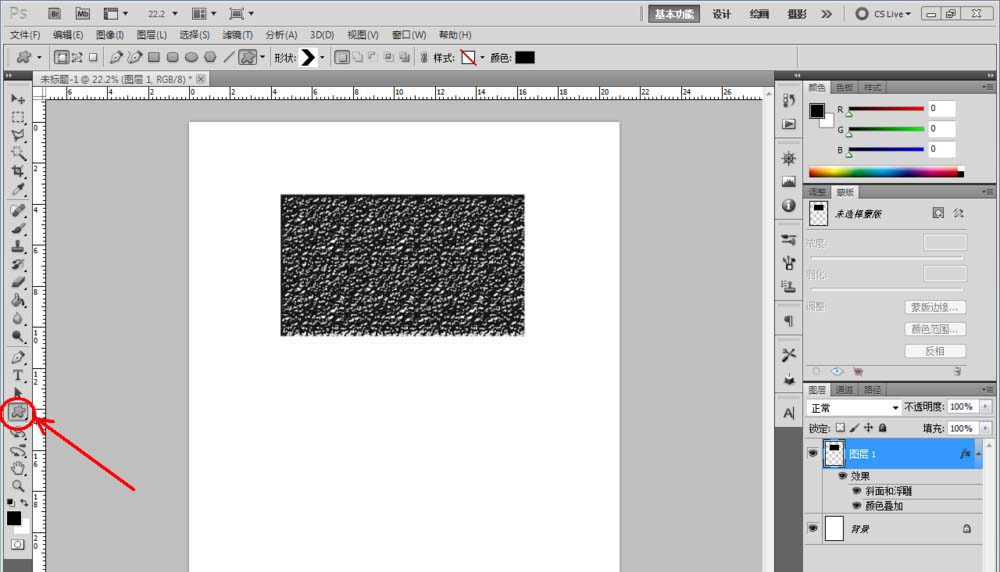Click the 设计 workspace button
Viewport: 1000px width, 572px height.
[x=721, y=14]
